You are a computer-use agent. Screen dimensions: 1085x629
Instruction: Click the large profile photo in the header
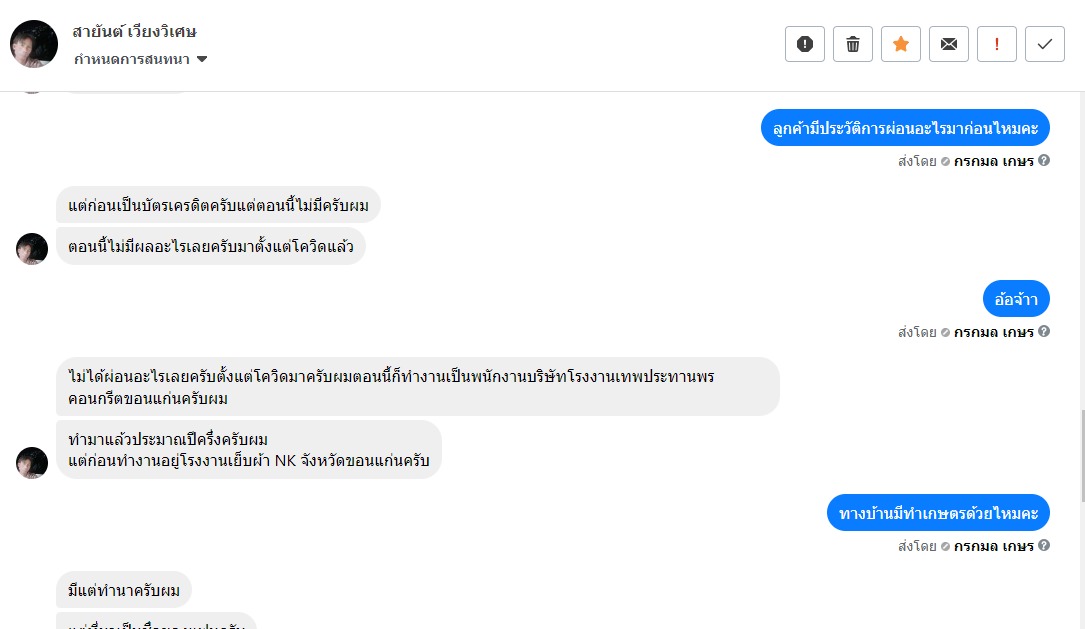(x=34, y=44)
